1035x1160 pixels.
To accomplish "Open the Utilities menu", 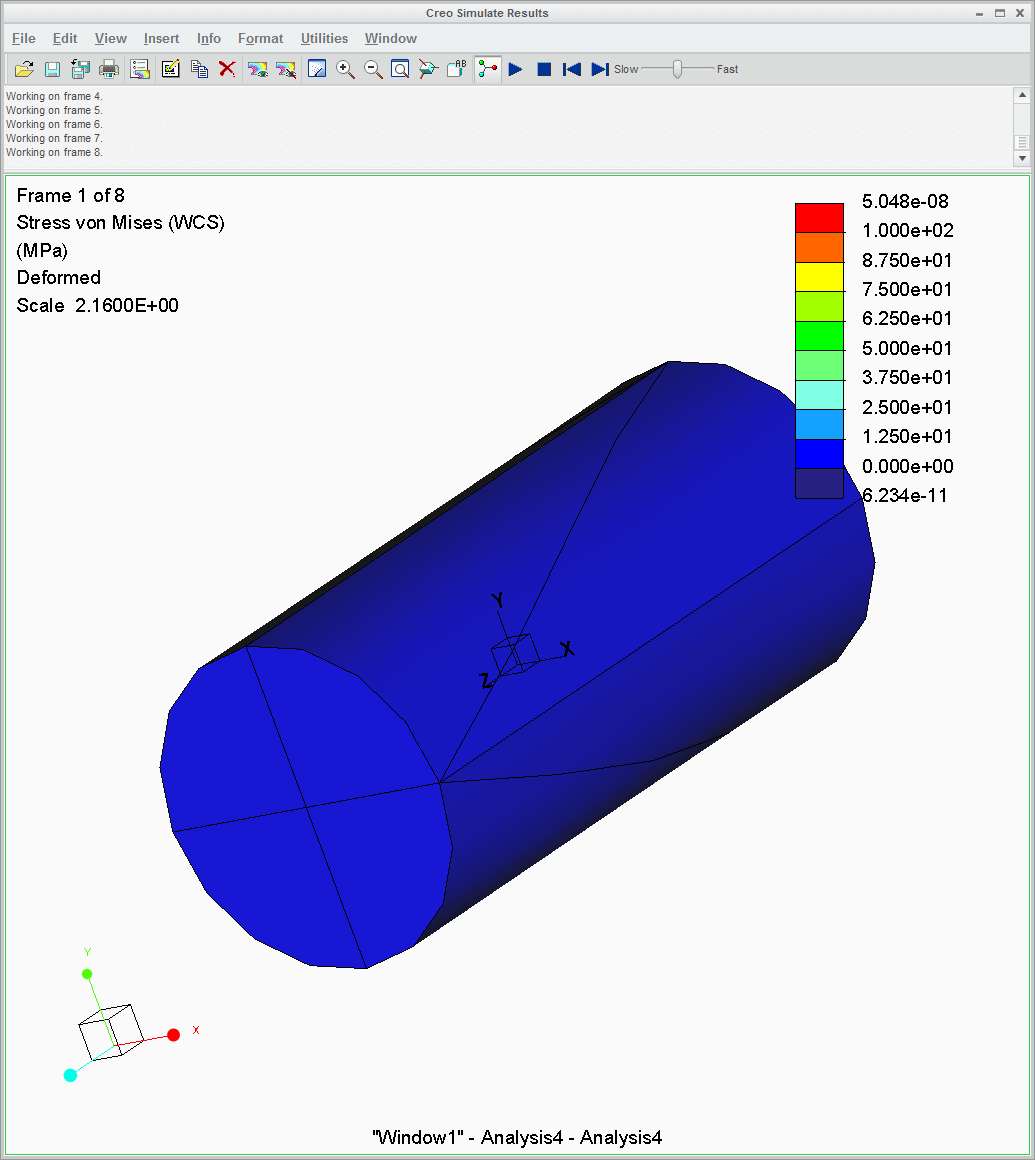I will tap(324, 38).
